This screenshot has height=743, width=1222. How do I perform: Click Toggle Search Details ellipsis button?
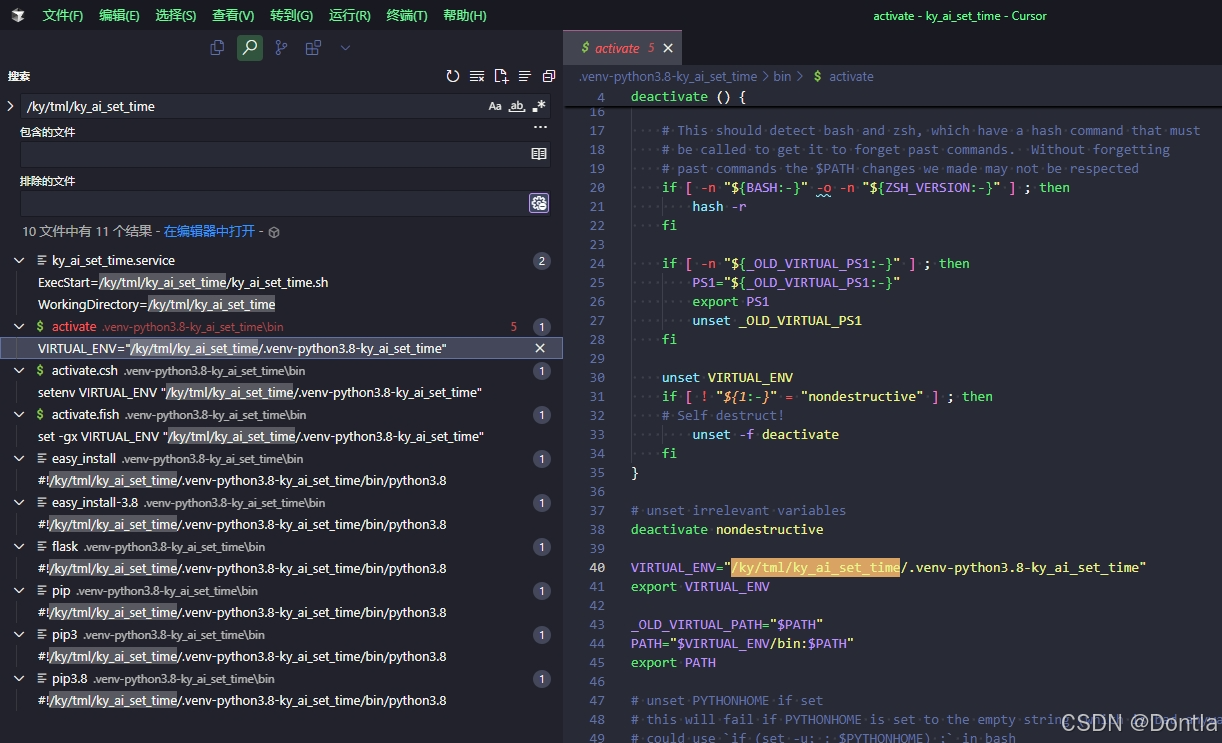pyautogui.click(x=540, y=127)
